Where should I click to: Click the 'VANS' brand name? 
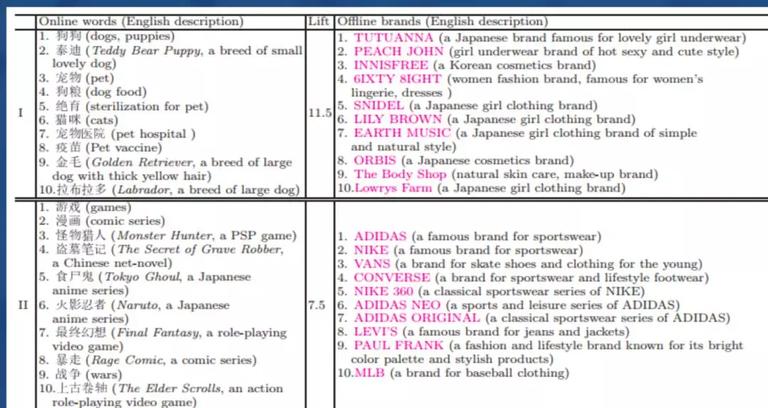(372, 264)
